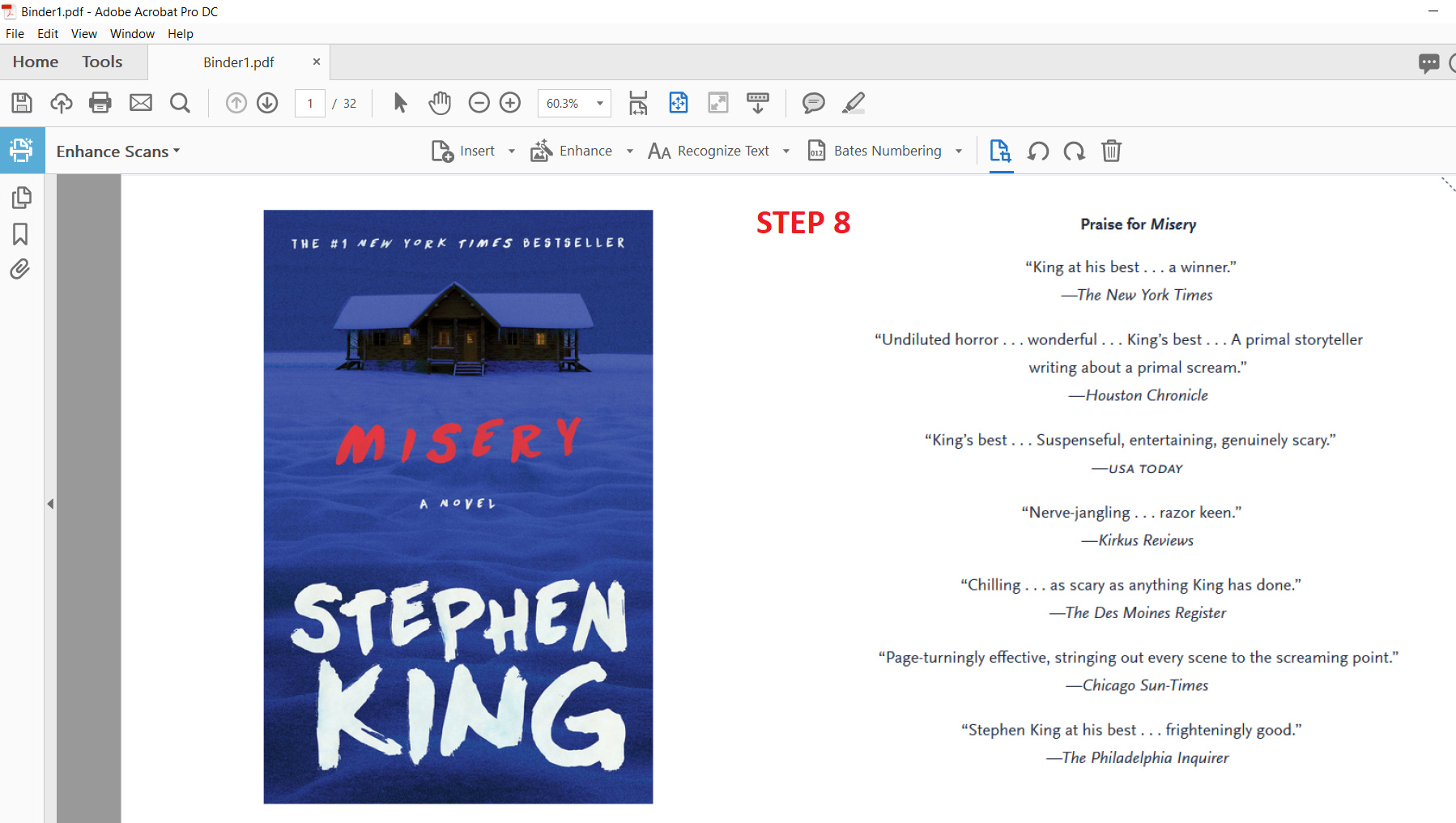Click the Save file icon

(x=22, y=103)
